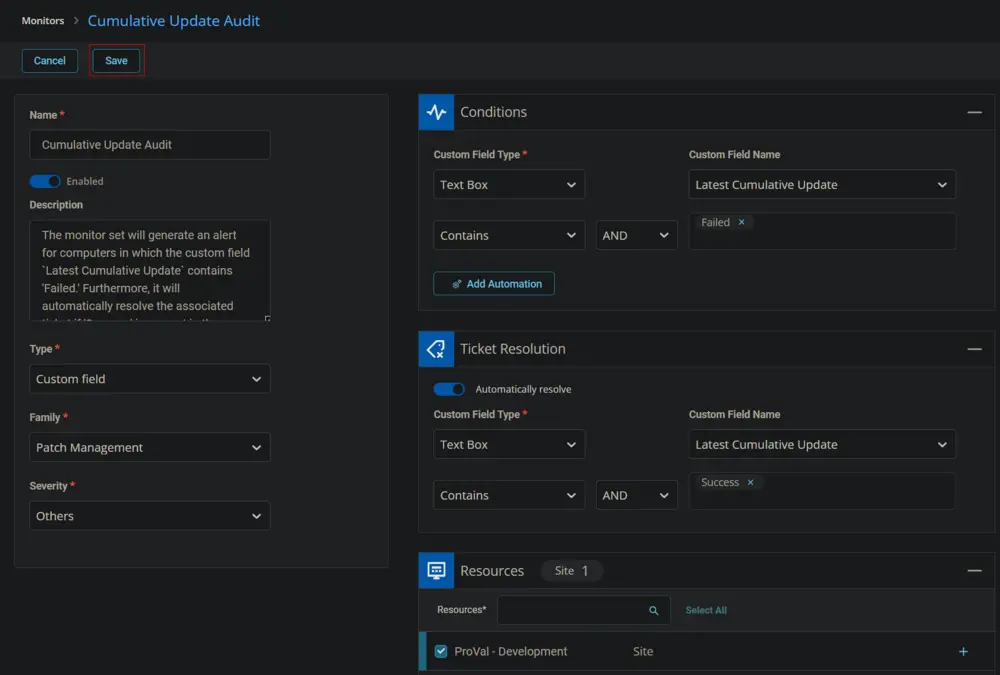1000x675 pixels.
Task: Click the Resources monitor icon
Action: pos(436,570)
